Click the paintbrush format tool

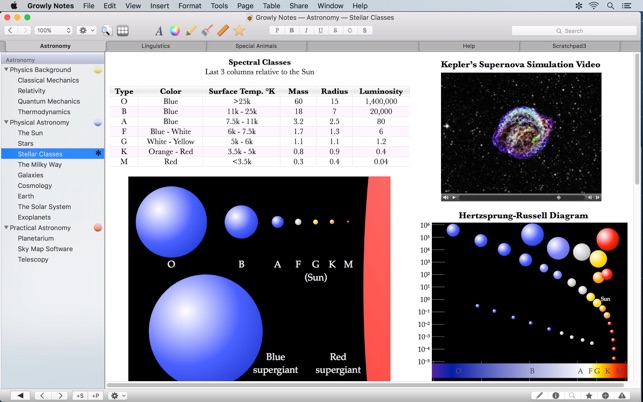point(206,30)
